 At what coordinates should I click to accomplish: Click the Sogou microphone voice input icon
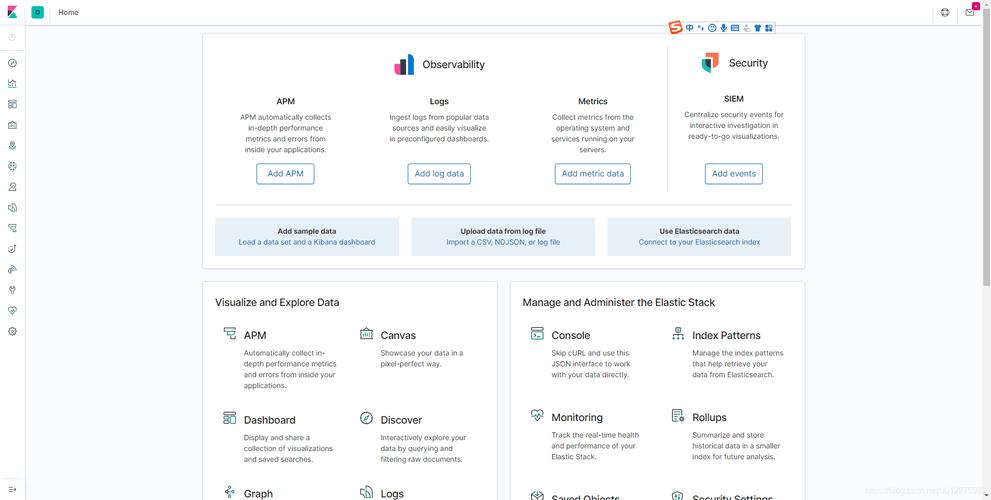(723, 28)
